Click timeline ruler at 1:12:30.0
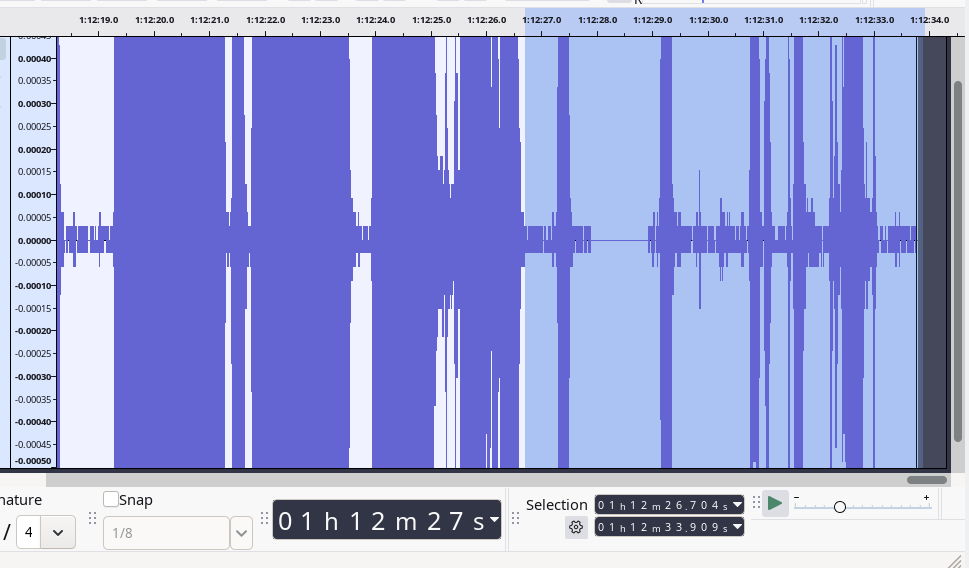 click(x=708, y=20)
